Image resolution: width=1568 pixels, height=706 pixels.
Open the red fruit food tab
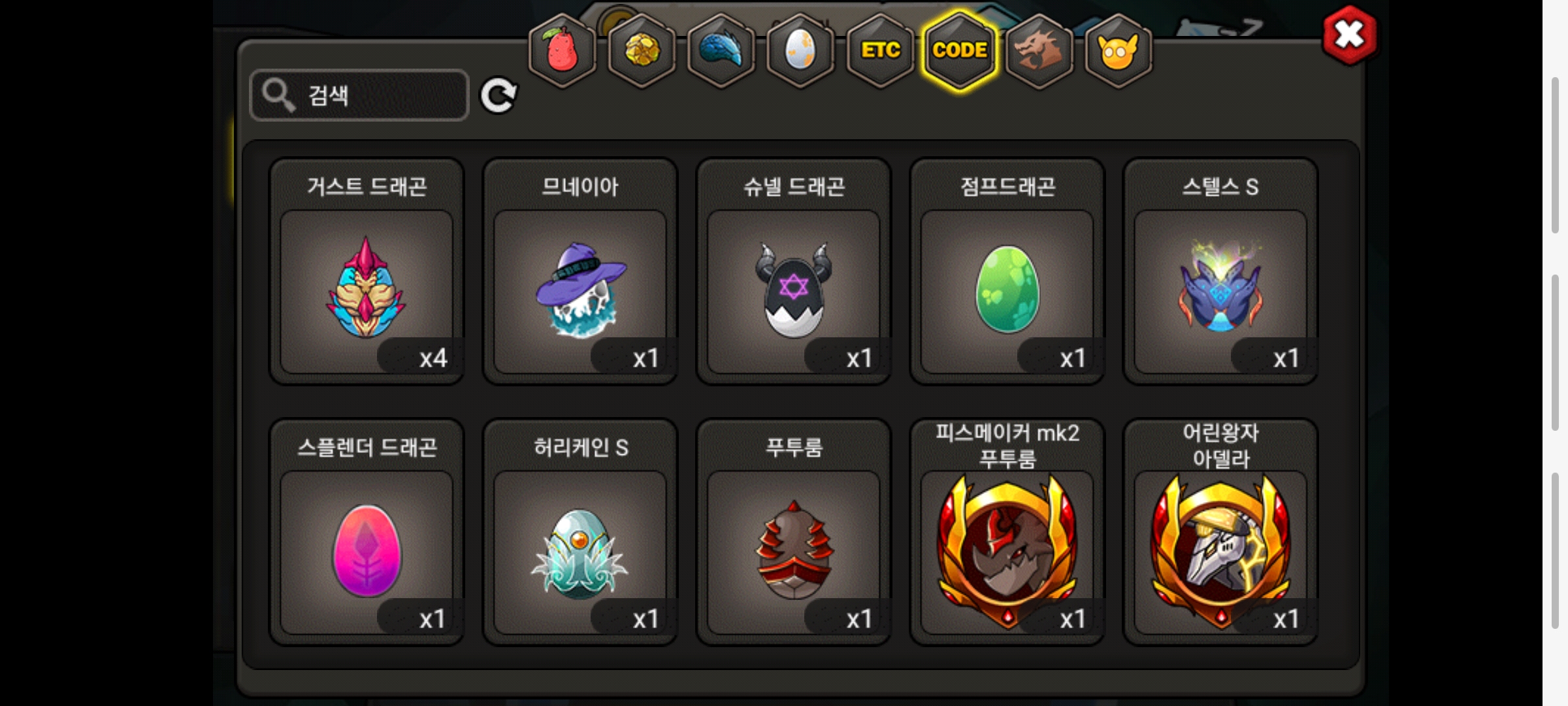pos(562,51)
